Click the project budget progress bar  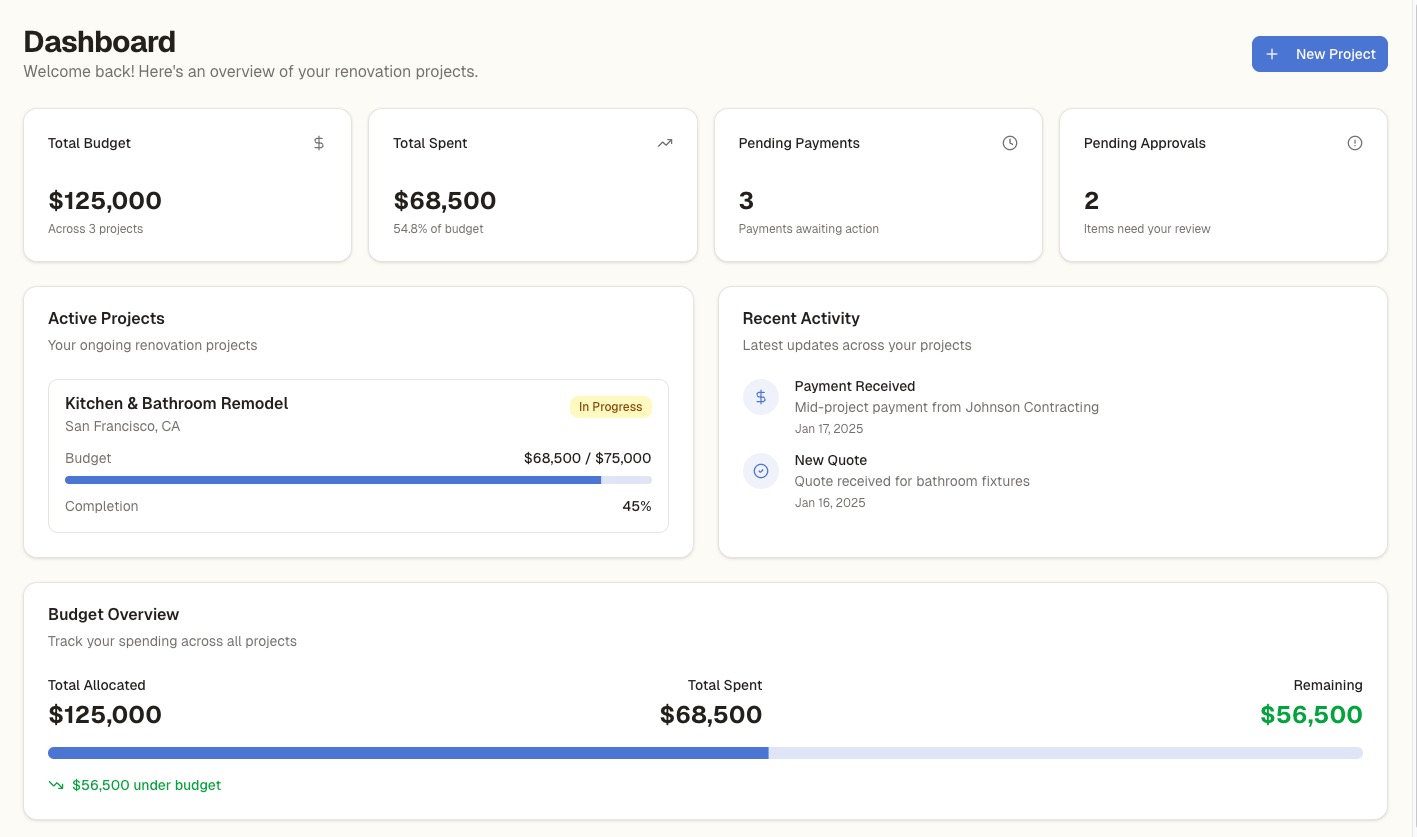(x=358, y=480)
